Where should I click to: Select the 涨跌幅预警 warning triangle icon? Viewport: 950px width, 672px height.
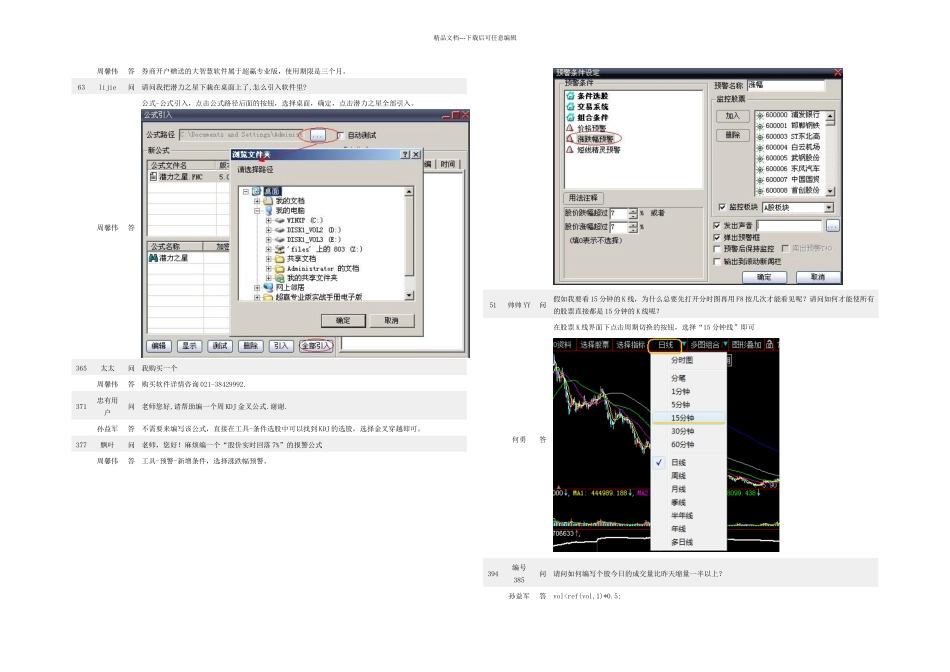pos(571,139)
